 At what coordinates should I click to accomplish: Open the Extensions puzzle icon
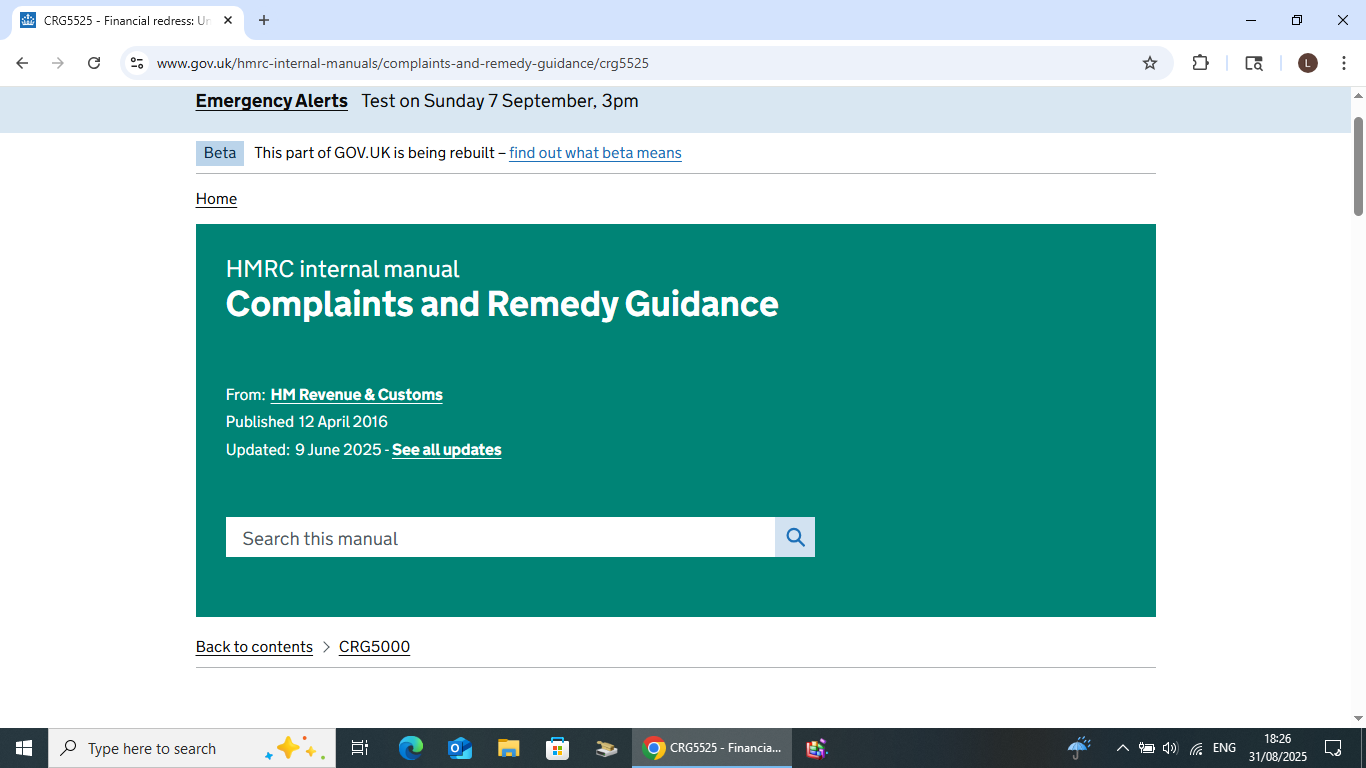point(1200,63)
